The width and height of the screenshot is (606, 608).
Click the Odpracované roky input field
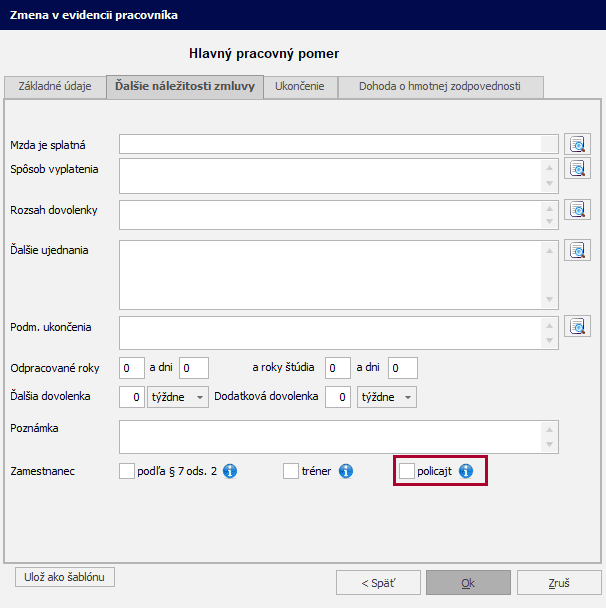click(132, 368)
